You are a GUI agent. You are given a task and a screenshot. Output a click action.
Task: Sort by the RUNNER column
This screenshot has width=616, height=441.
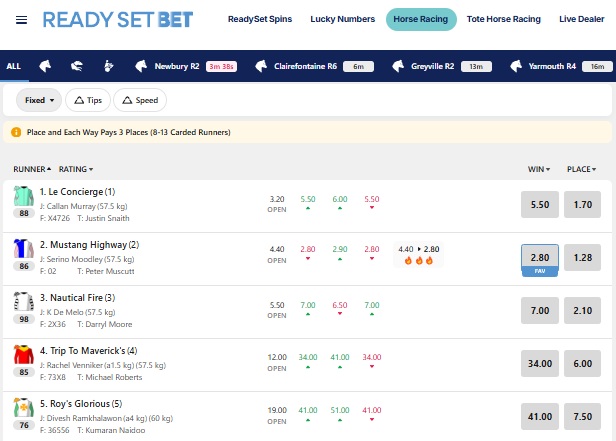32,169
